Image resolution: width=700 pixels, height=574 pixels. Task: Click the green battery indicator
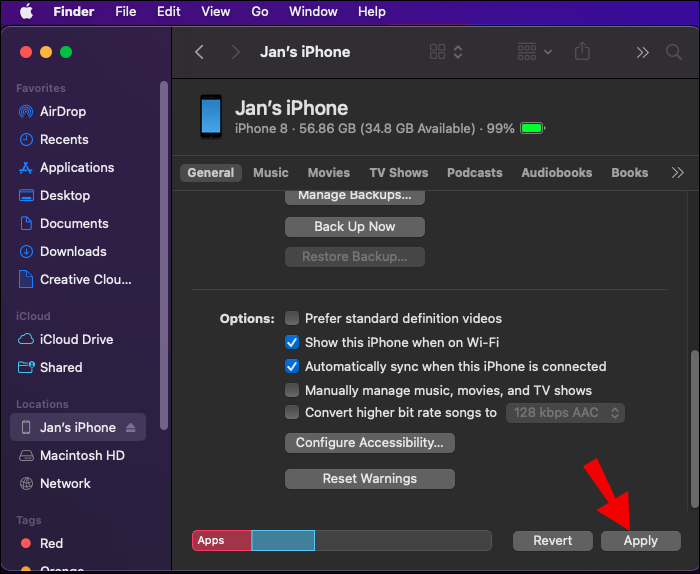click(x=533, y=129)
